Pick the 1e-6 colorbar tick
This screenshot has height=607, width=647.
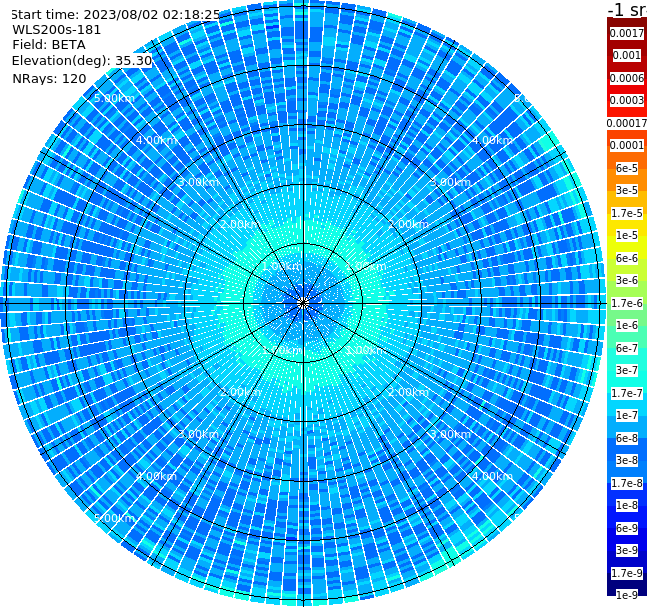pyautogui.click(x=627, y=325)
